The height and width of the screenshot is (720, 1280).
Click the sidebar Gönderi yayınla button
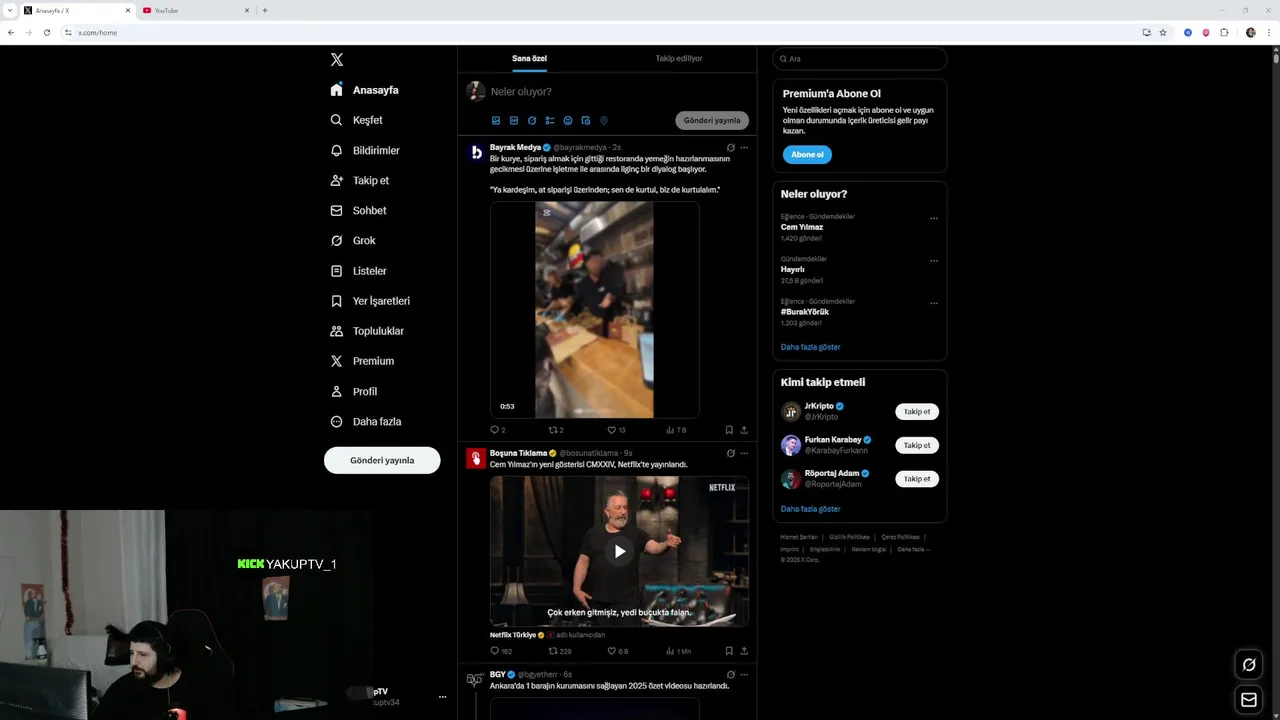coord(382,460)
